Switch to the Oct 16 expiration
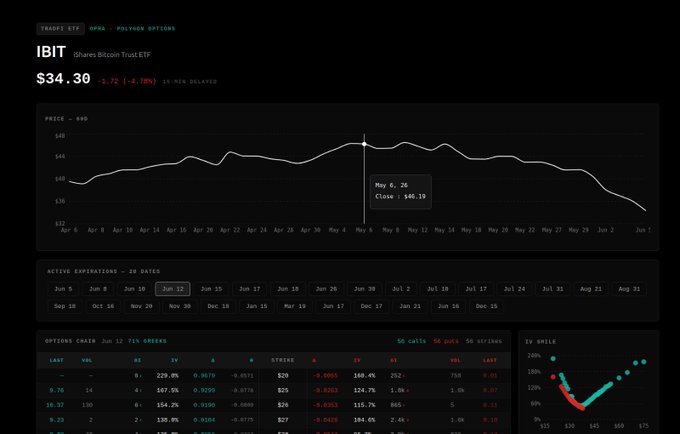 pos(103,306)
